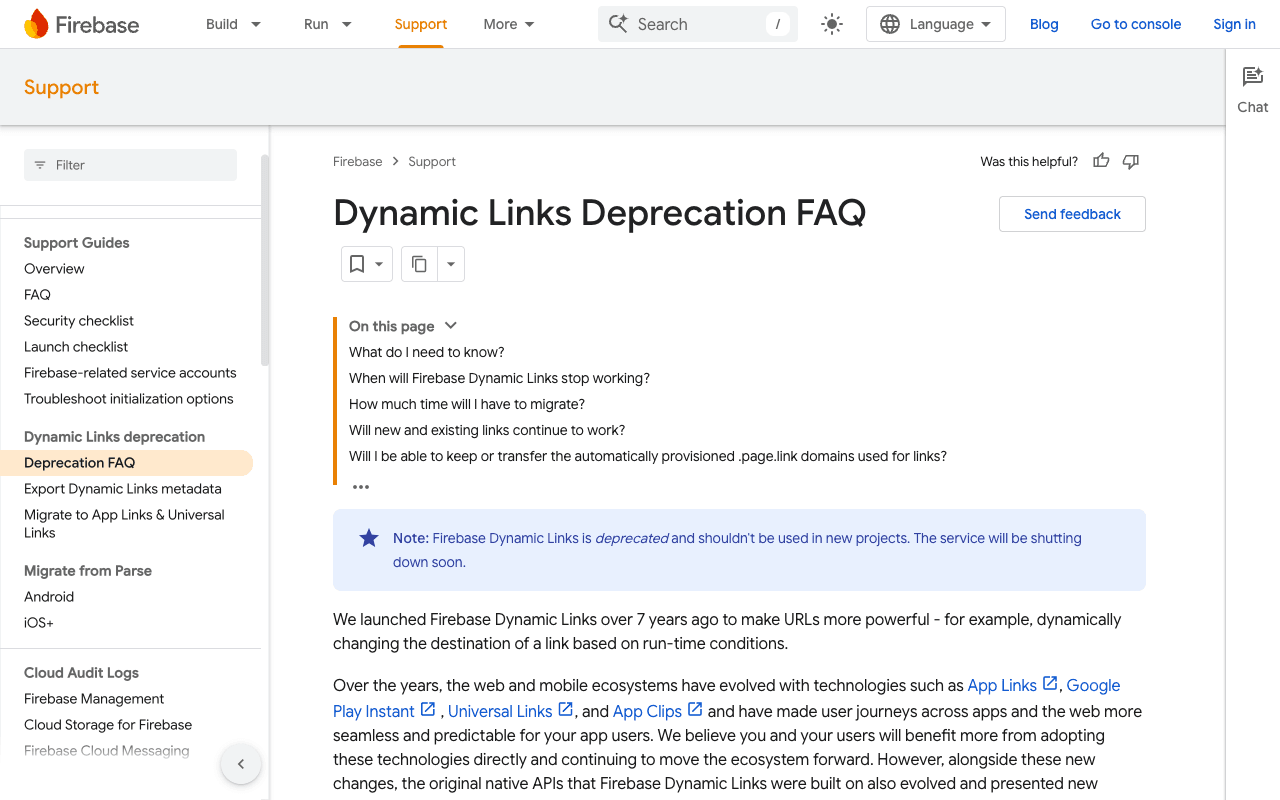Click the external link icon after App Links
Image resolution: width=1280 pixels, height=800 pixels.
pyautogui.click(x=1050, y=684)
